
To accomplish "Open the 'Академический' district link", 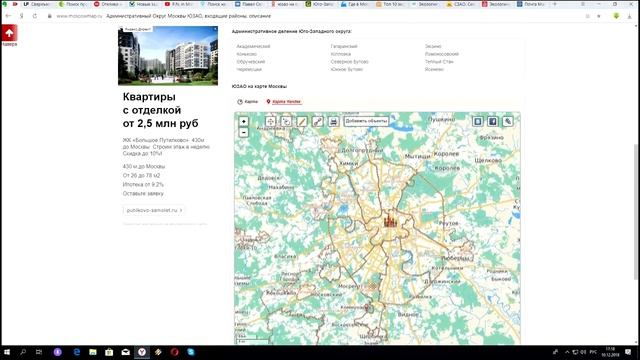I will coord(253,47).
